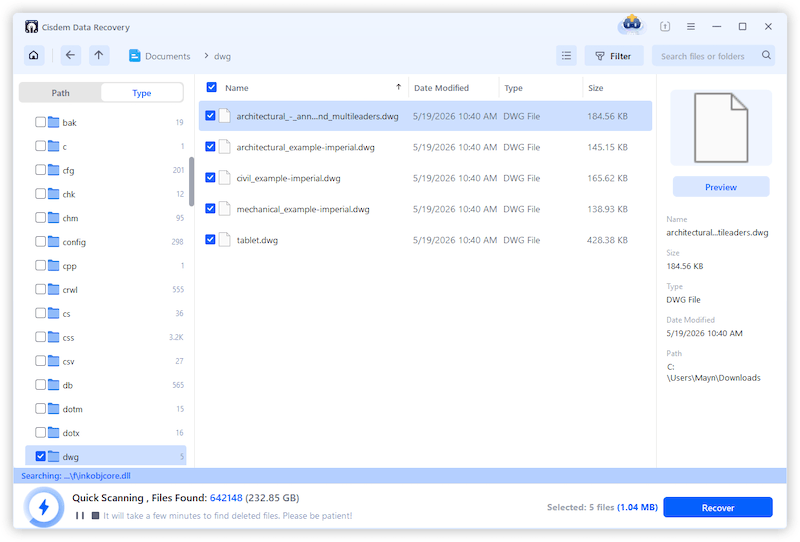Click the Preview button
The width and height of the screenshot is (800, 542).
pos(721,187)
